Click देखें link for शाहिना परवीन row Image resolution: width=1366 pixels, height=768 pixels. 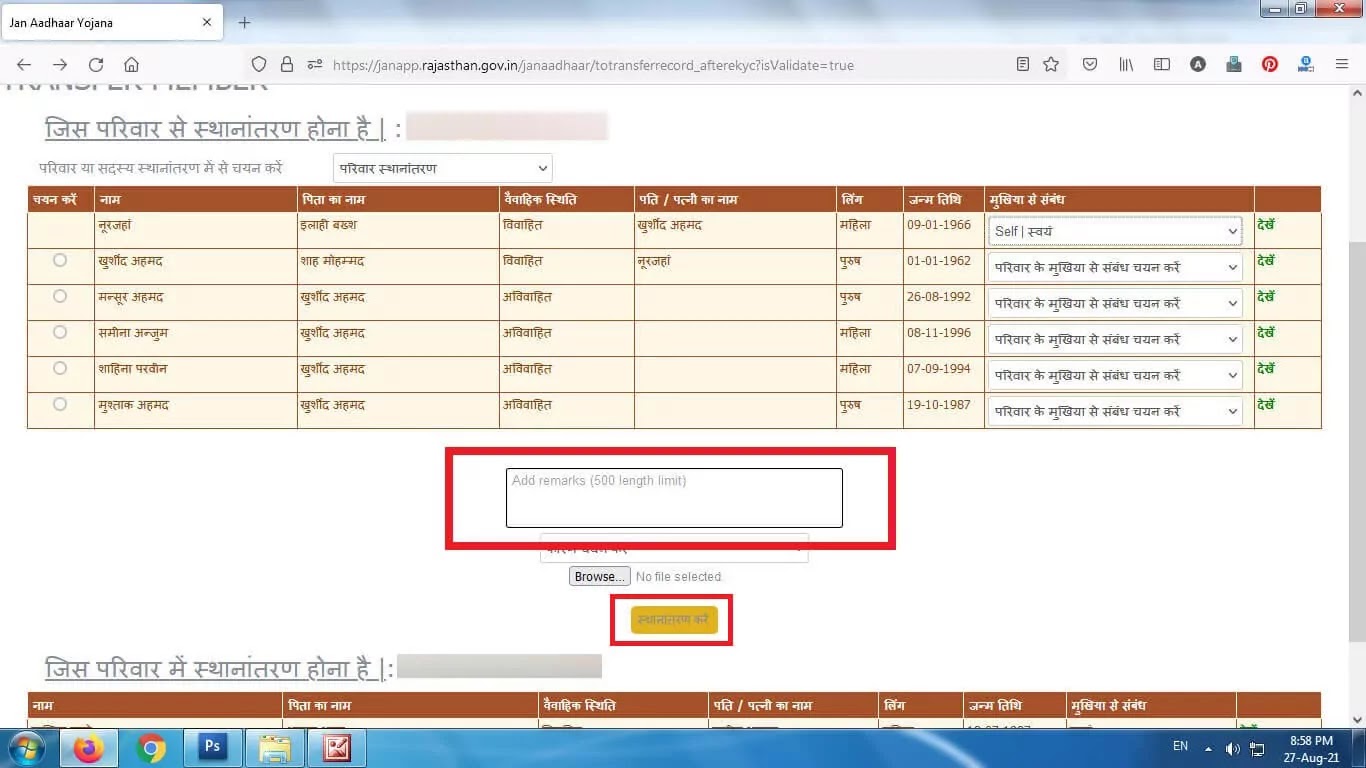click(x=1266, y=369)
